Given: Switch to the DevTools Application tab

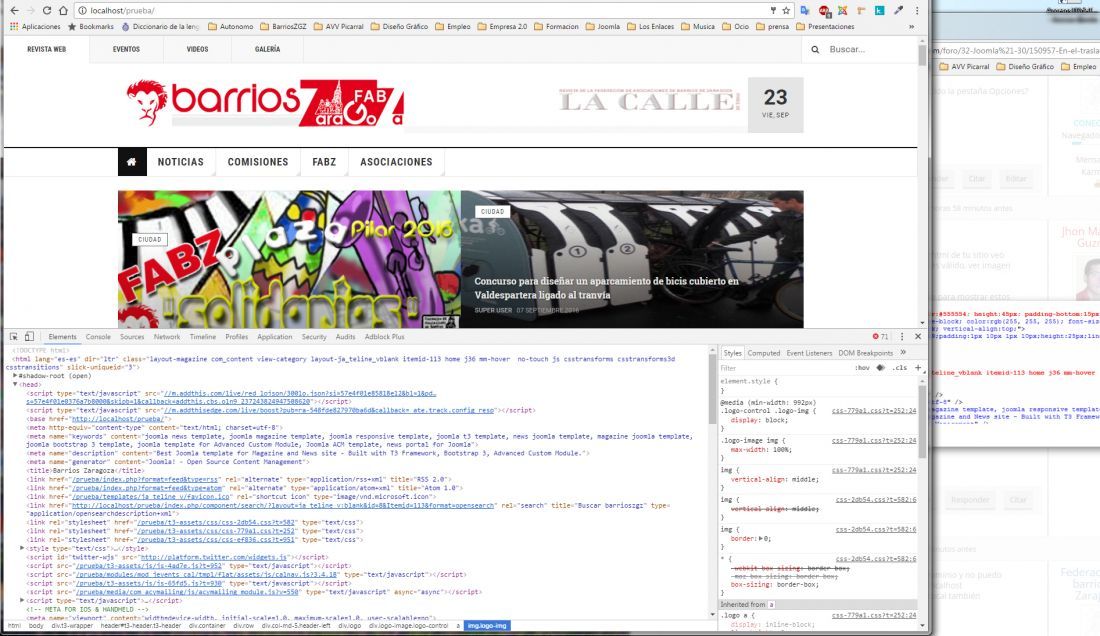Looking at the screenshot, I should (x=274, y=337).
